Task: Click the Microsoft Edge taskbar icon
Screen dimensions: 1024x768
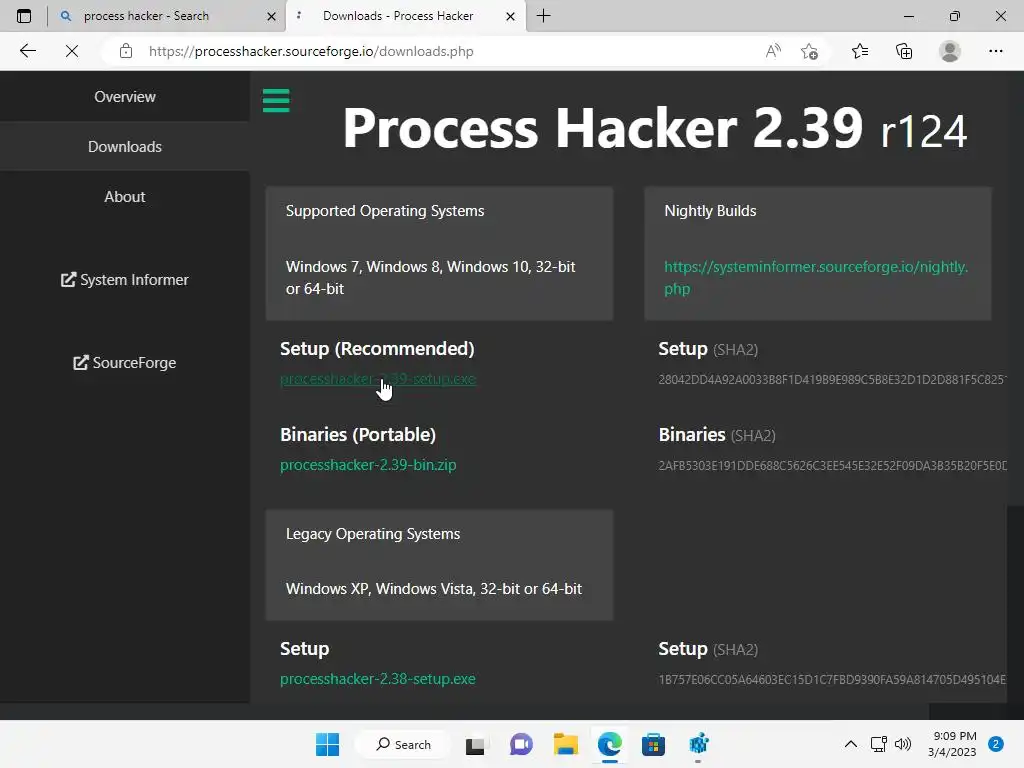Action: point(610,744)
